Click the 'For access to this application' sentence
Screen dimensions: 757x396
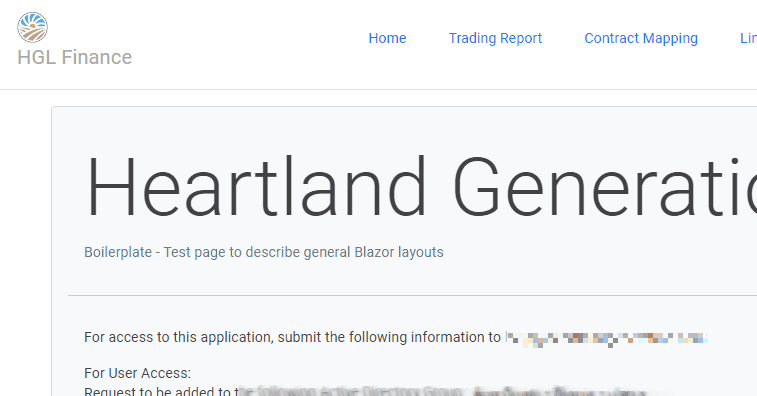click(292, 337)
